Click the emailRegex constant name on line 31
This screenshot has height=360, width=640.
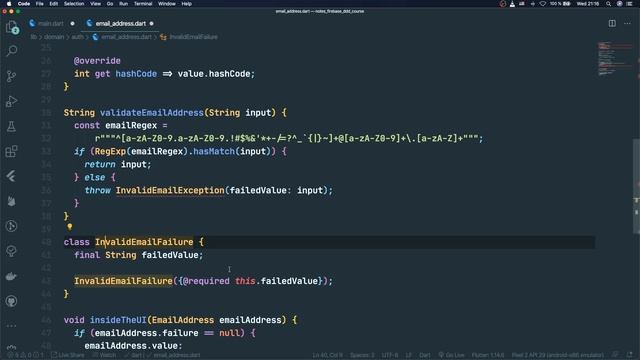[131, 125]
